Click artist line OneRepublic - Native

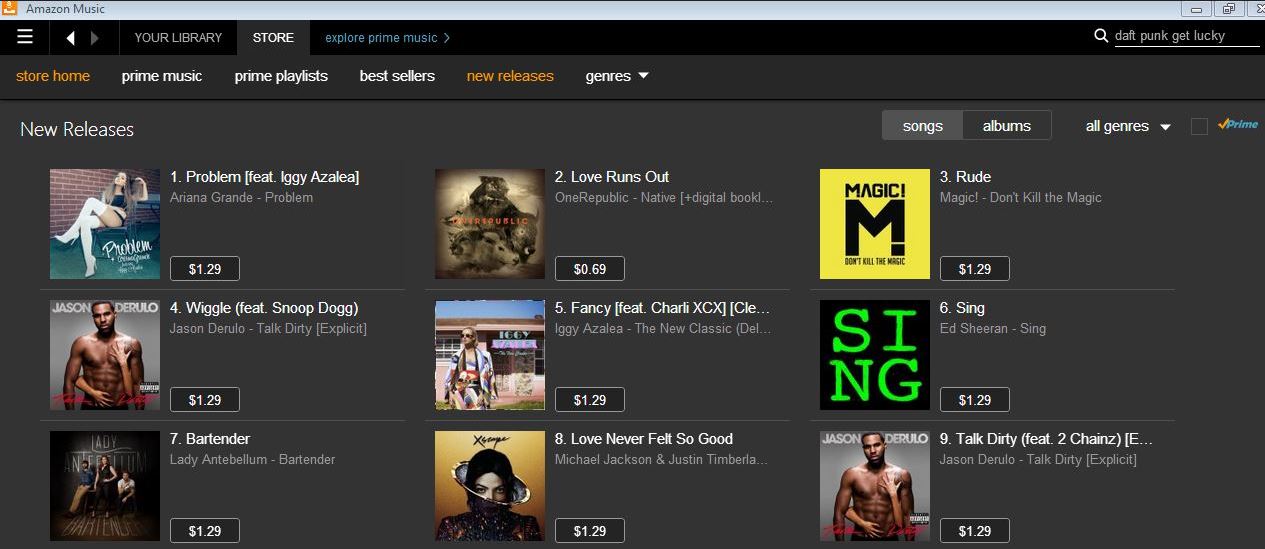(664, 198)
